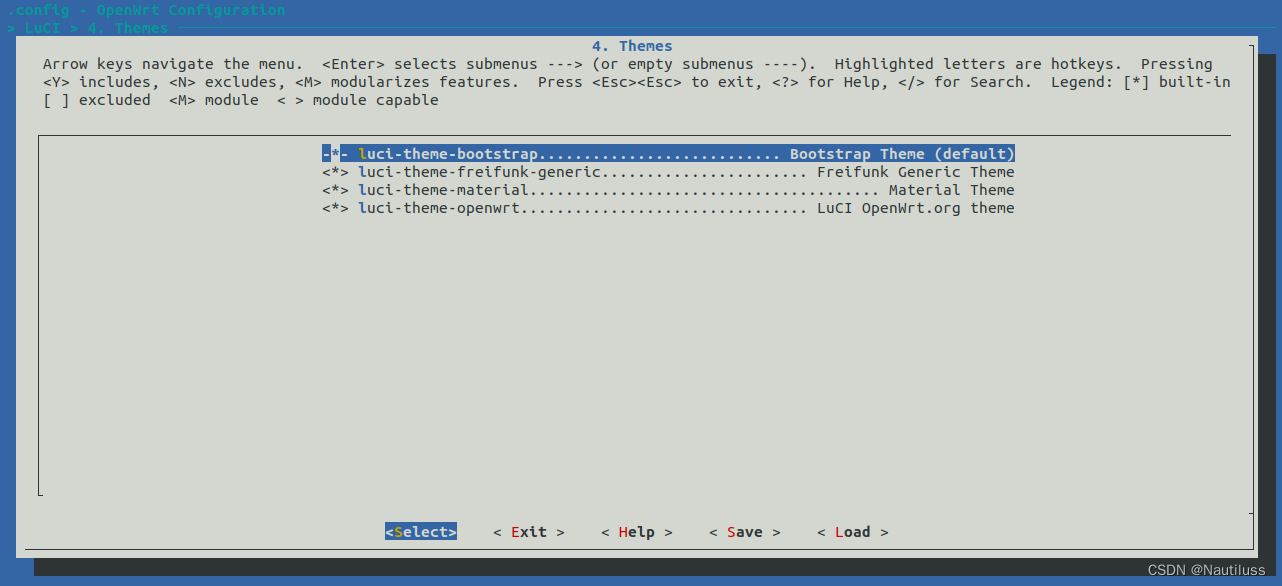Click the 'LuCI > 4. Themes' breadcrumb
The height and width of the screenshot is (586, 1282).
[97, 28]
